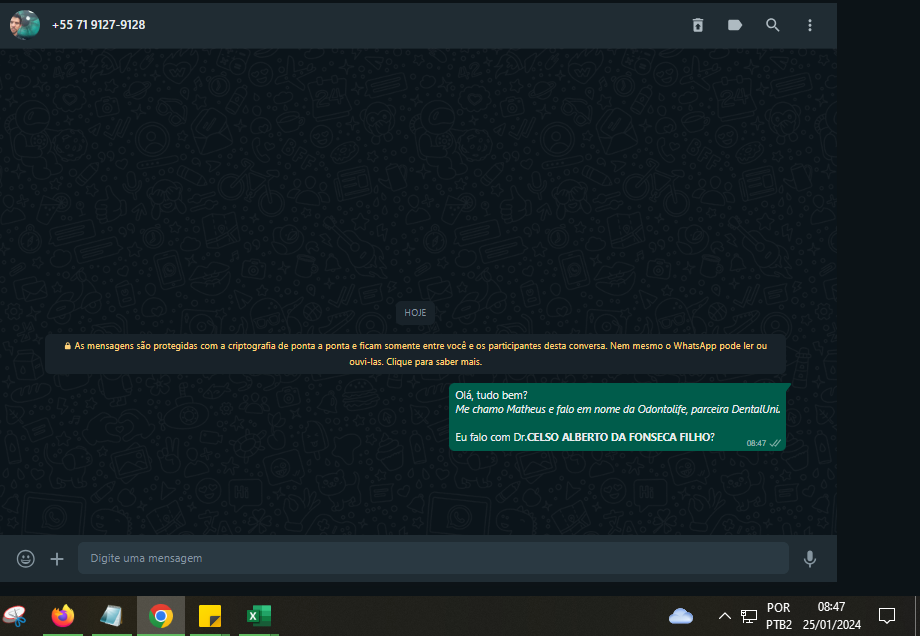Screen dimensions: 920x636
Task: Open the attach plus menu
Action: click(57, 559)
